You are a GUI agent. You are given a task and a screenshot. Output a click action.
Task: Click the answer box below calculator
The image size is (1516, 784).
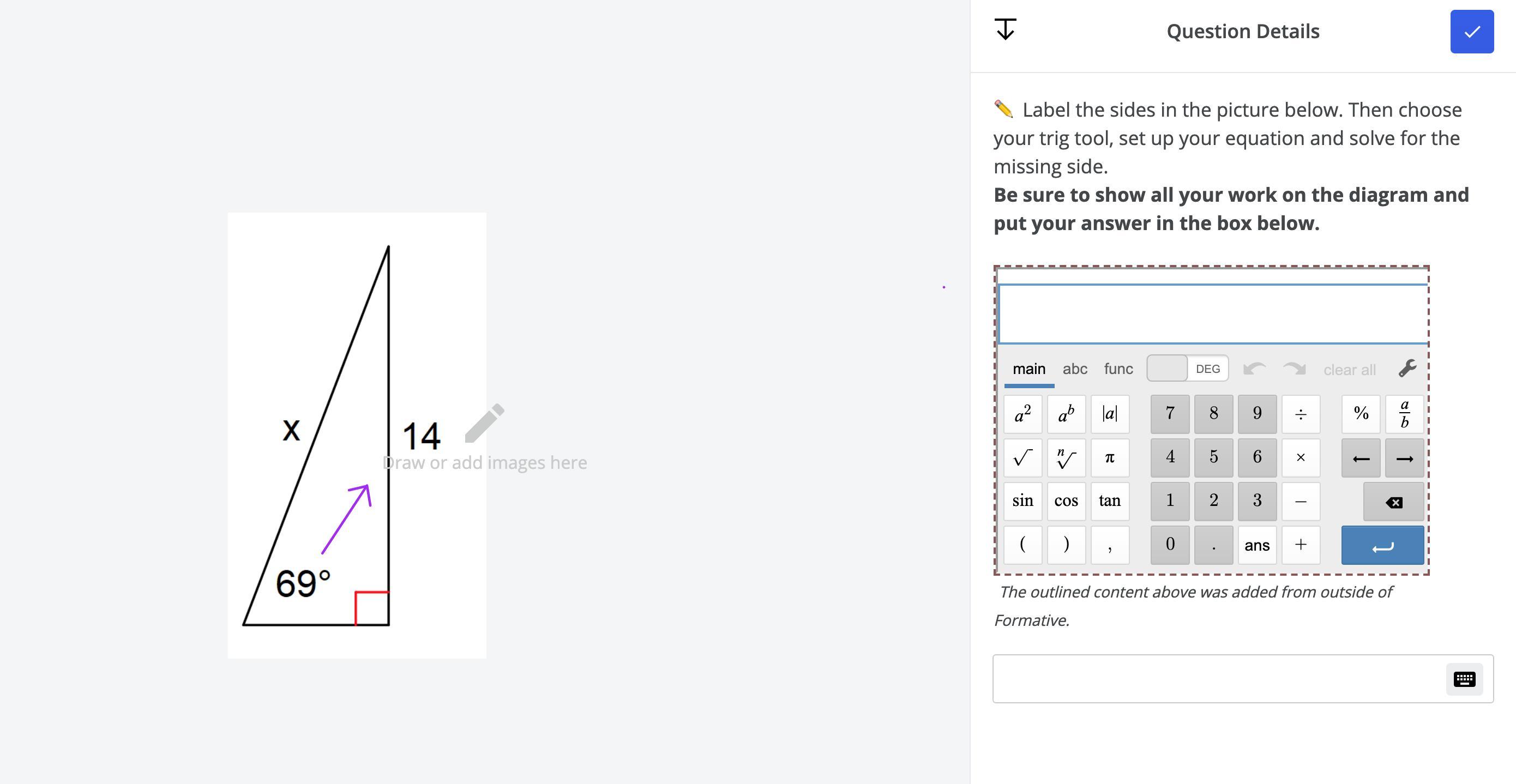(1218, 679)
